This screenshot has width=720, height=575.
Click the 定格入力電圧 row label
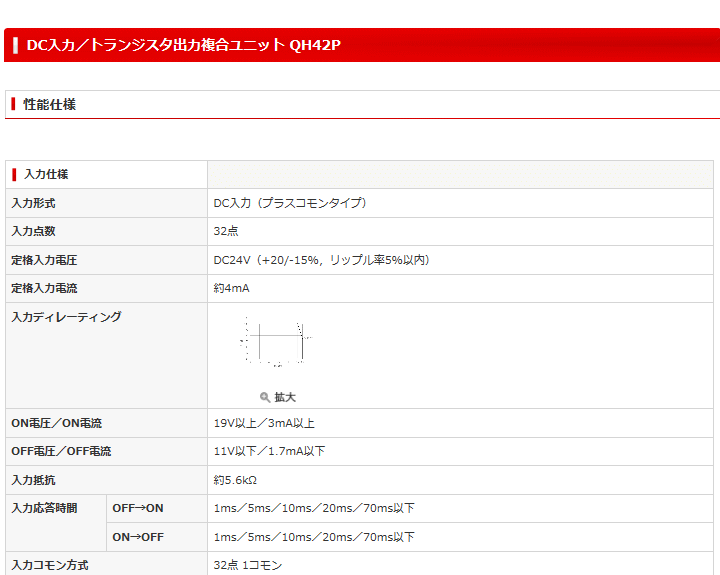coord(44,260)
